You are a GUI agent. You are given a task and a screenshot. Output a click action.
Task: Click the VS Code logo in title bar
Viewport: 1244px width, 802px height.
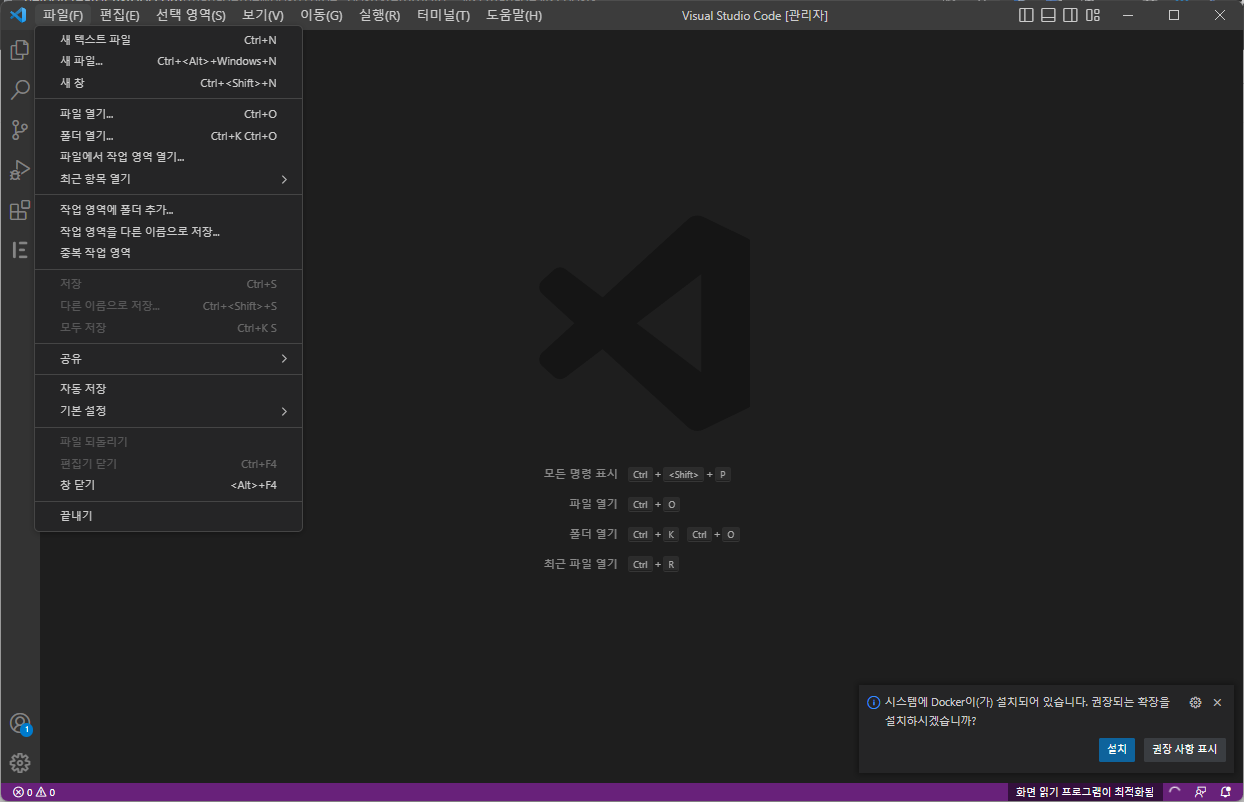tap(17, 15)
